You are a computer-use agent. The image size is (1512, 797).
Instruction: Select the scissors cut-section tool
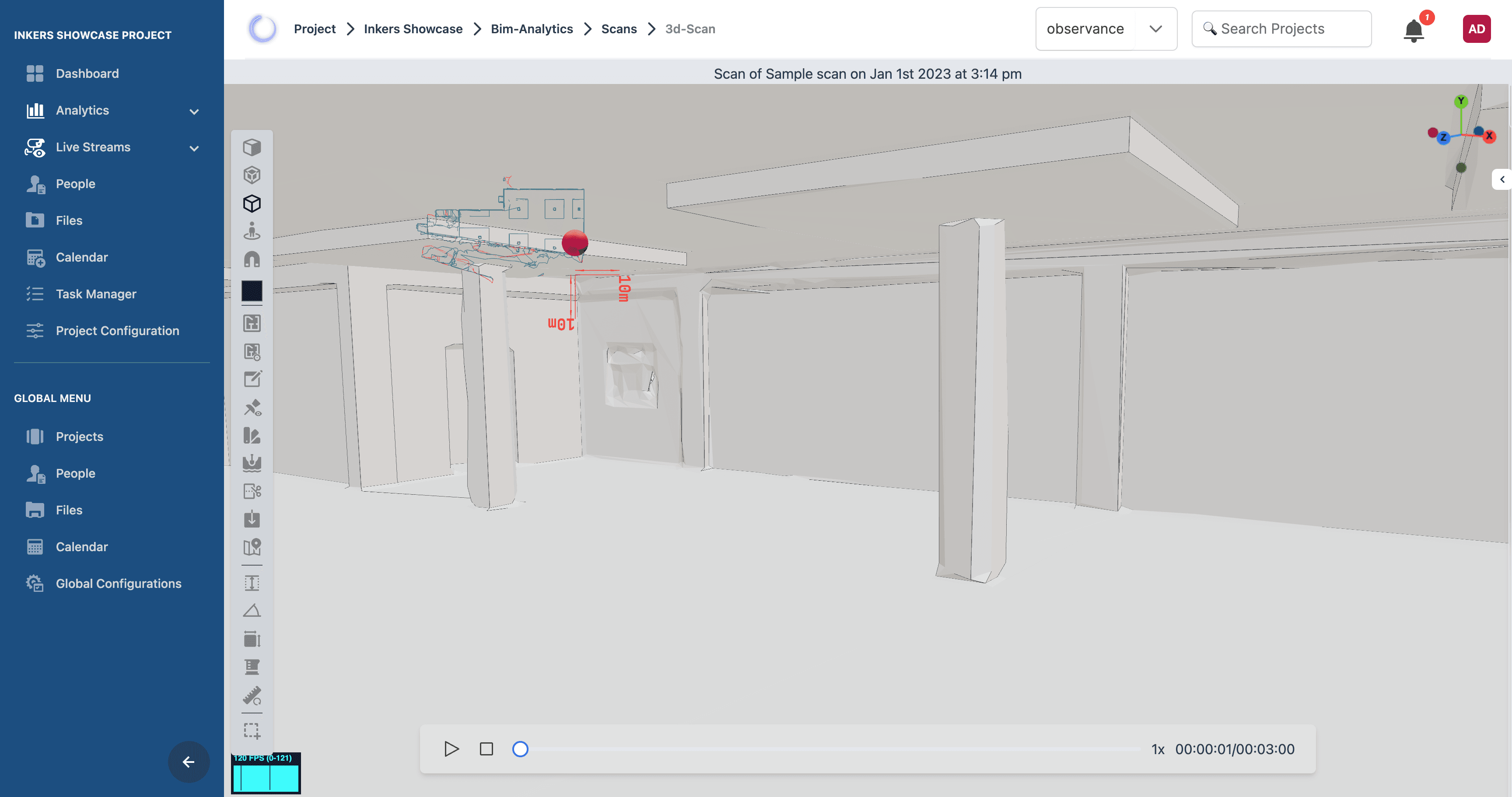[x=252, y=491]
